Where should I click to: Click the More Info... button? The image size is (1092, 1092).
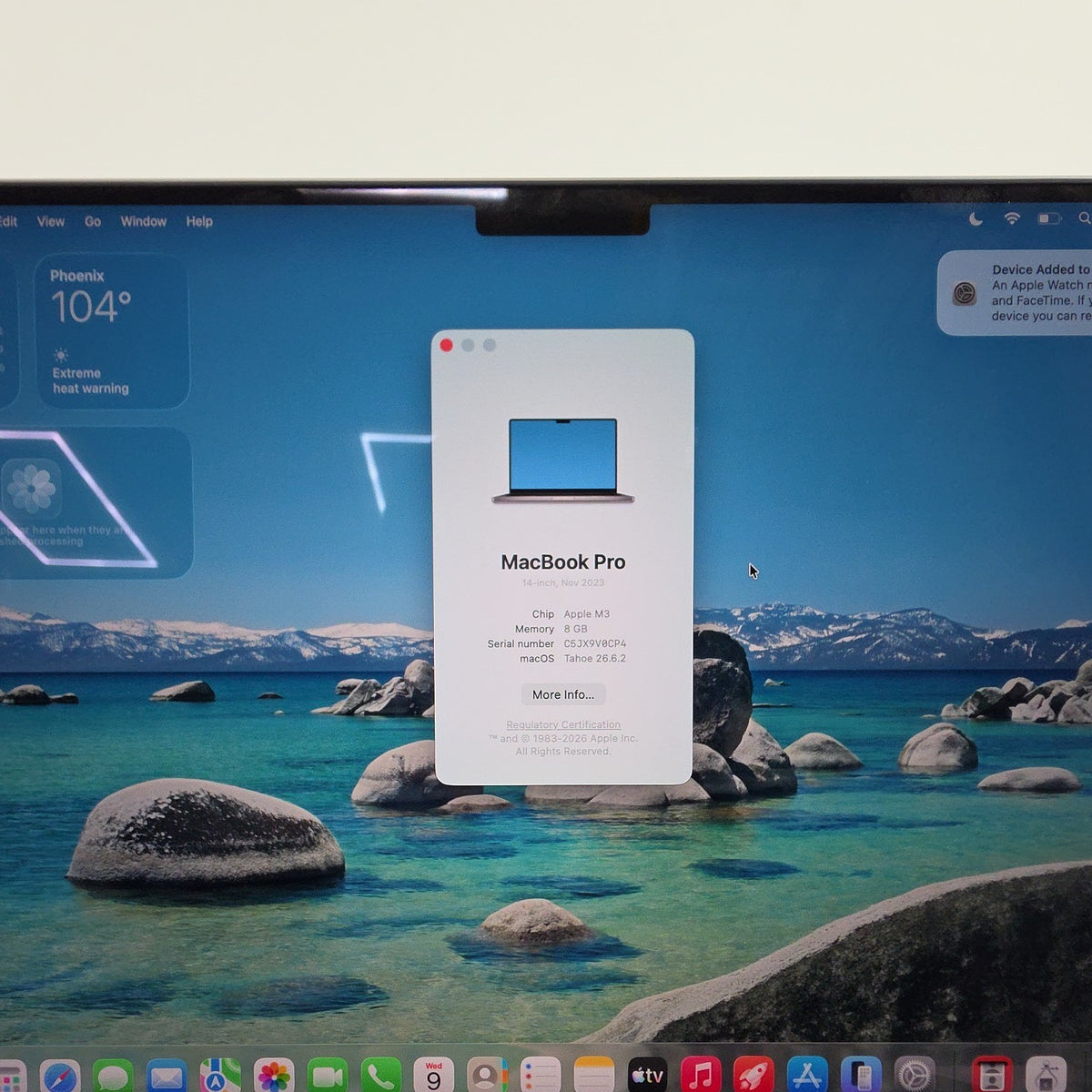(563, 694)
